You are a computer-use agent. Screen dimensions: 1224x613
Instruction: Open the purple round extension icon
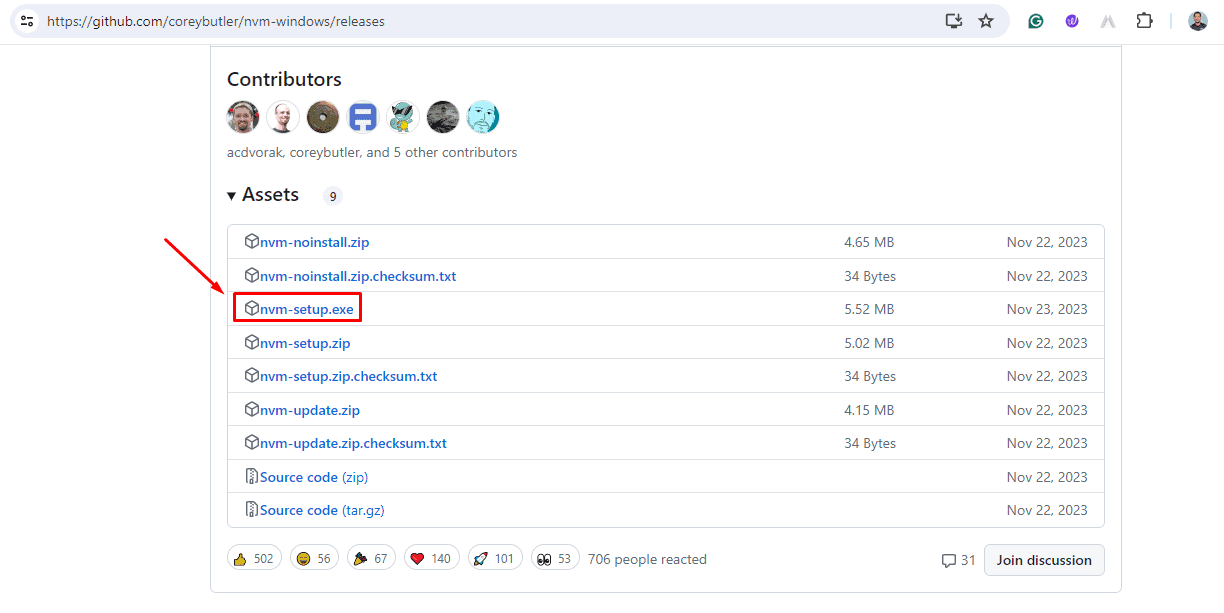tap(1072, 21)
